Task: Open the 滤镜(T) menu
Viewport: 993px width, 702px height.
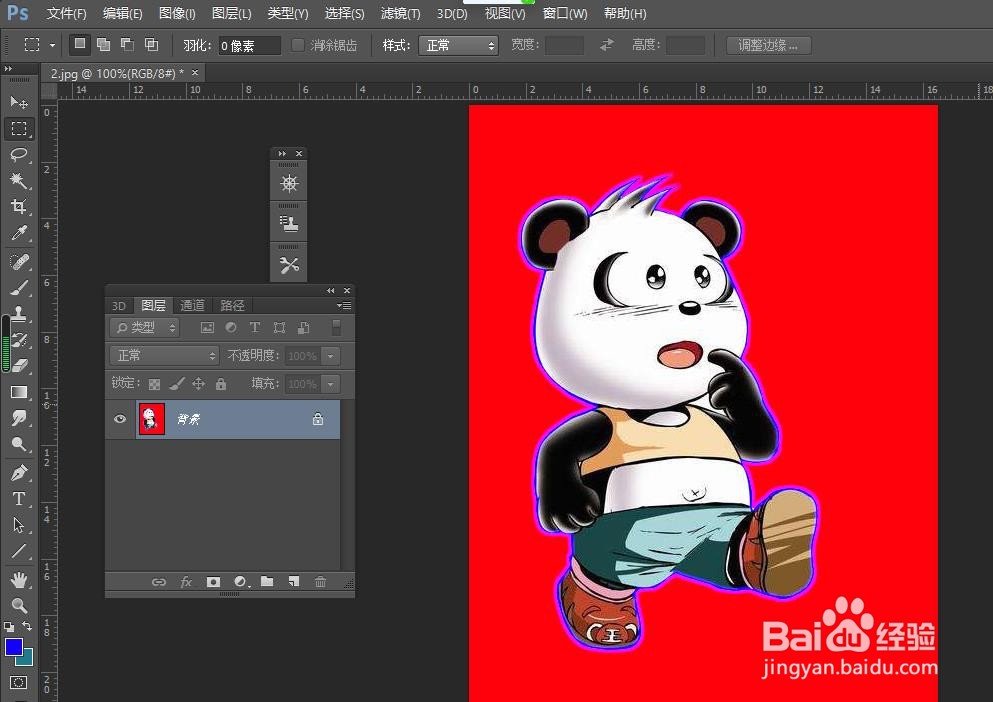Action: [400, 13]
